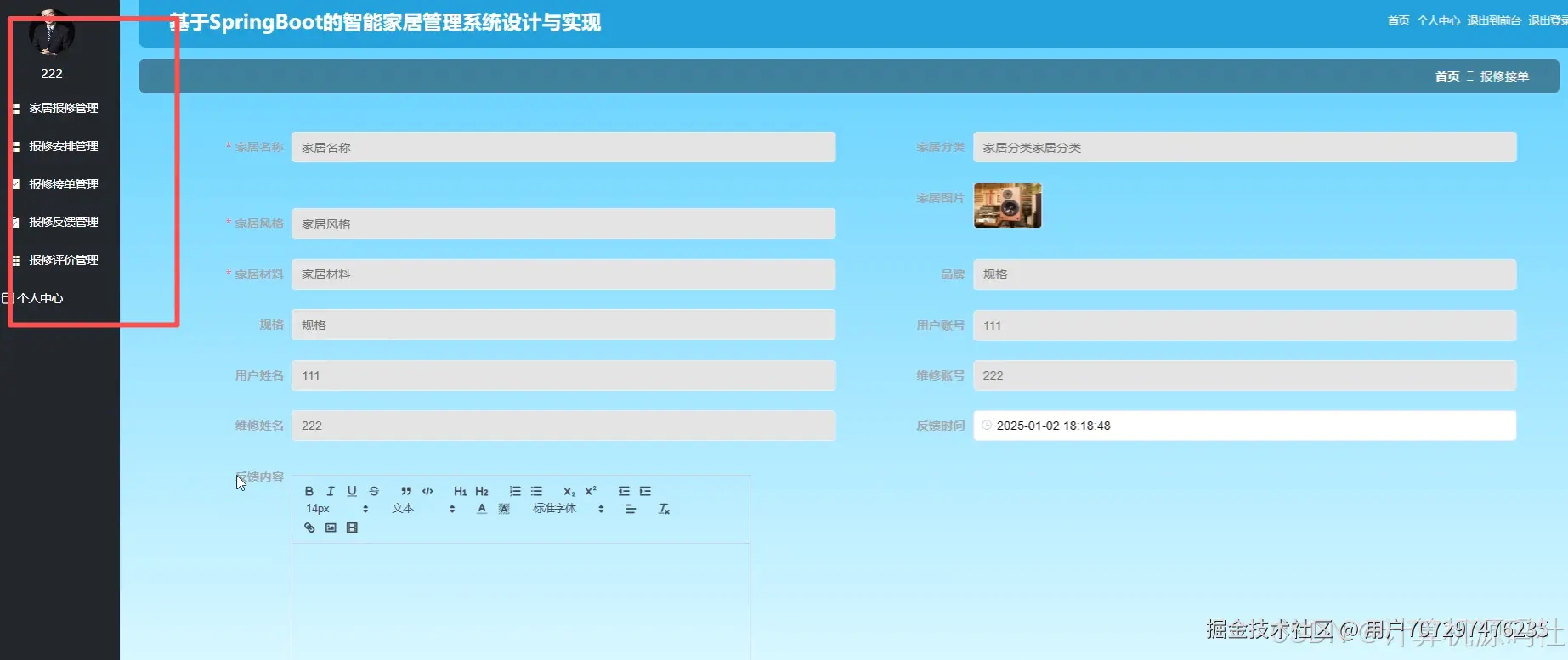1568x660 pixels.
Task: Increase indent in the editor
Action: point(645,491)
